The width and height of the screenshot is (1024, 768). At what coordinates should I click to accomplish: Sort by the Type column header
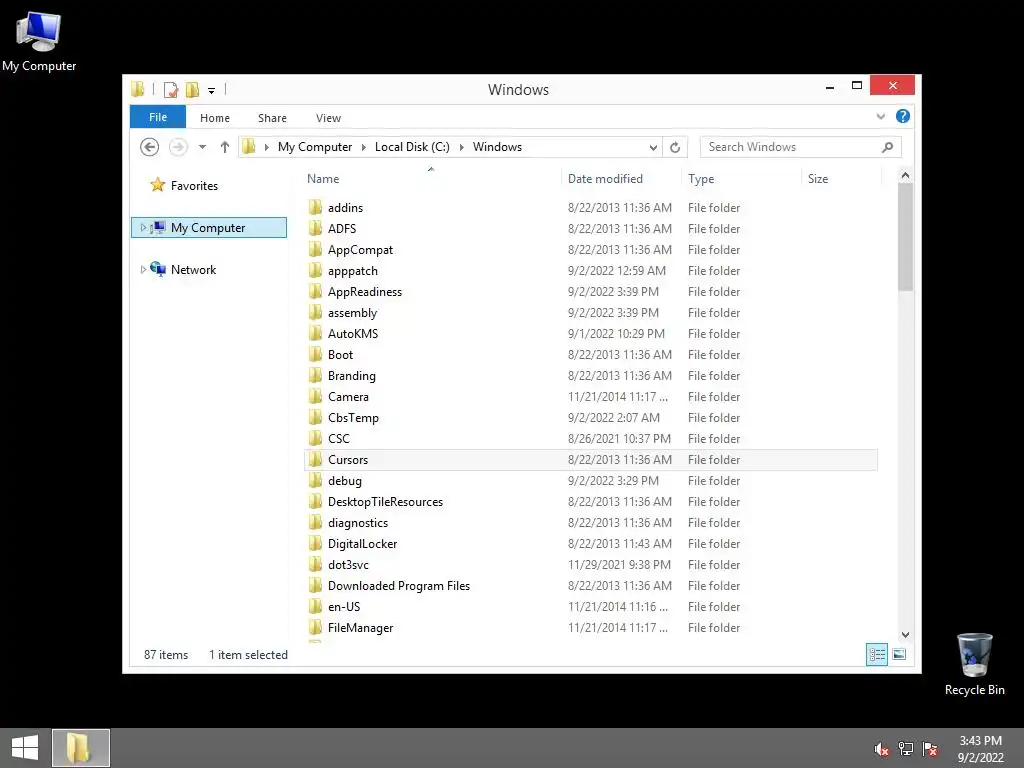(701, 178)
